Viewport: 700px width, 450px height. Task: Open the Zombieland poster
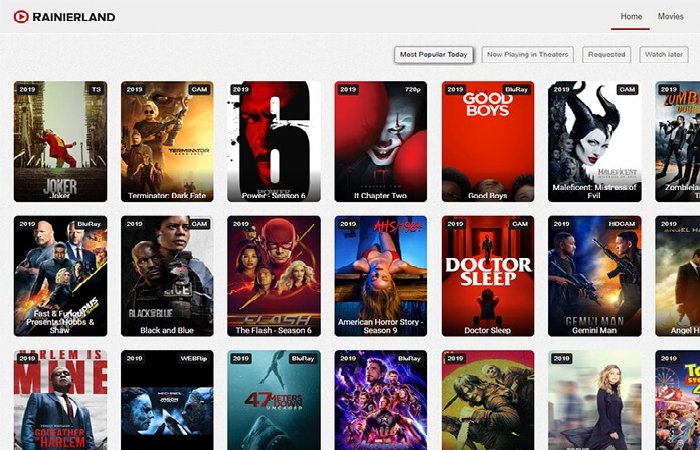678,141
